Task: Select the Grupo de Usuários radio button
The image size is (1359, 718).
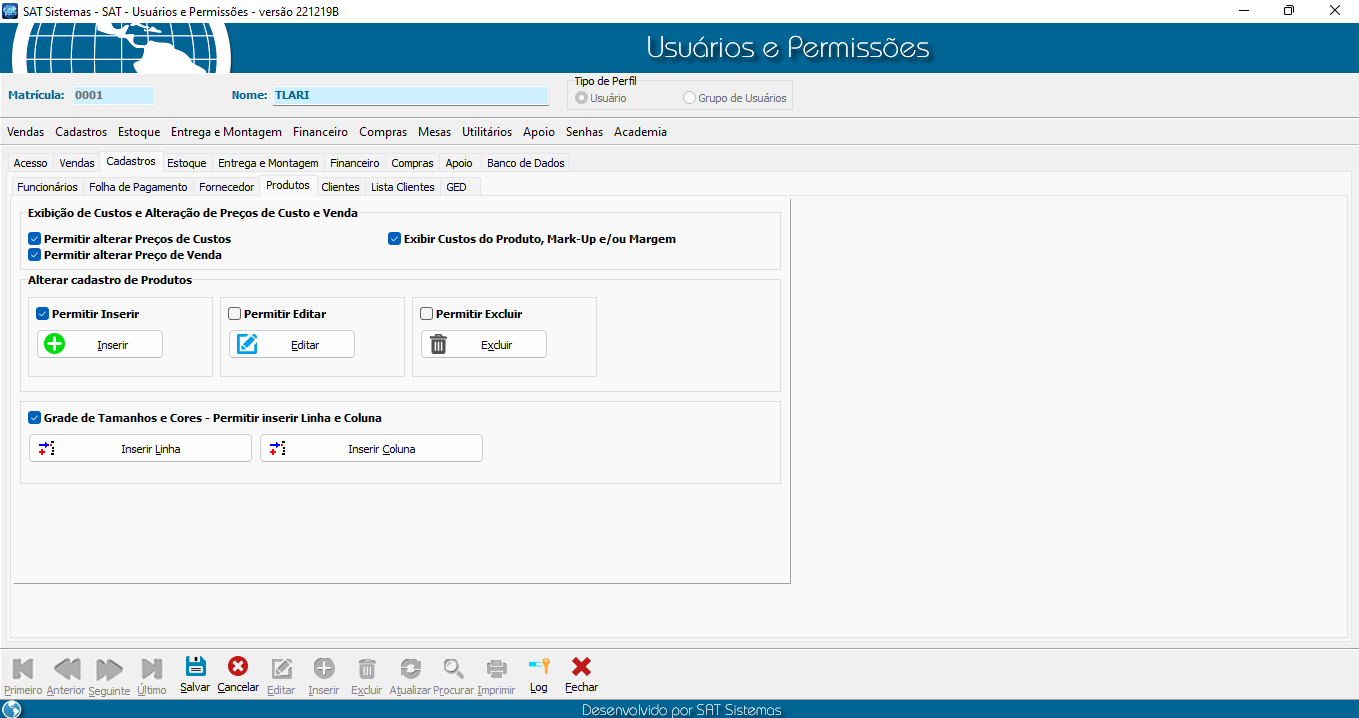Action: click(689, 98)
